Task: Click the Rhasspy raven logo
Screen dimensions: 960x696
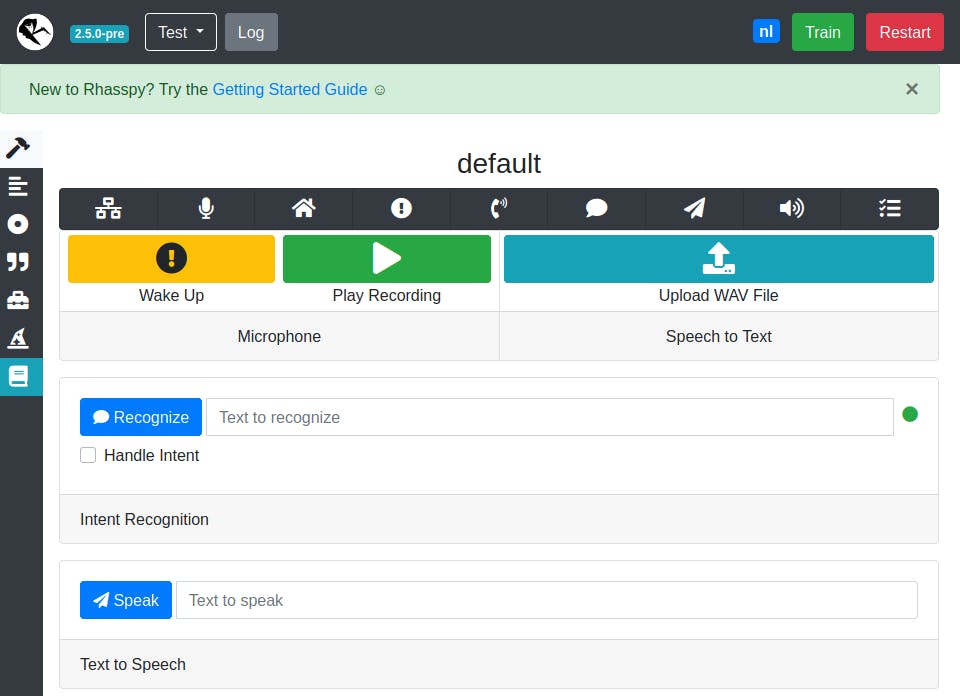Action: pyautogui.click(x=35, y=32)
